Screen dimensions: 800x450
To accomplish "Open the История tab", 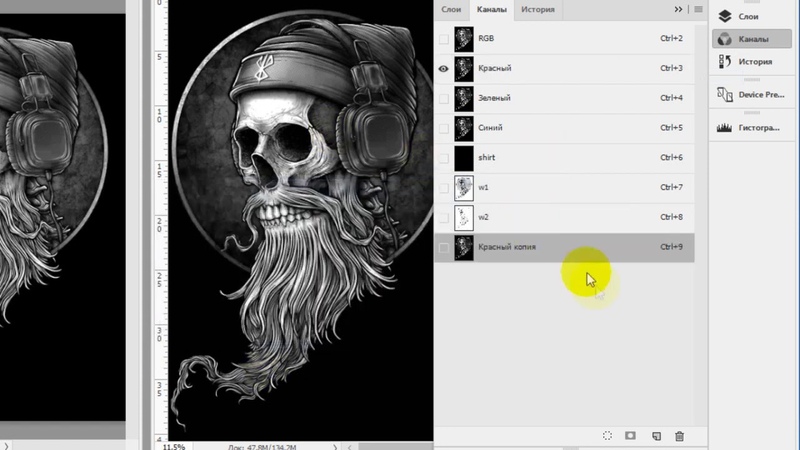I will click(538, 9).
